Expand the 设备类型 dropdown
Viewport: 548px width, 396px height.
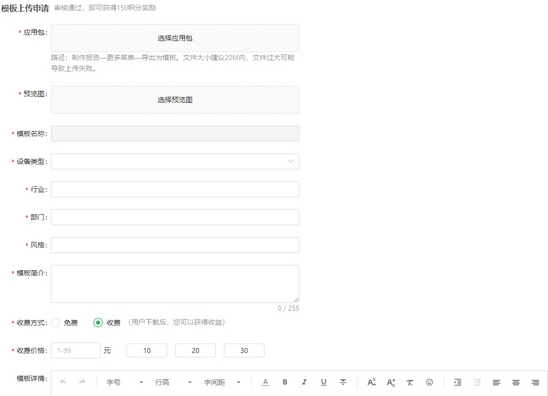tap(175, 161)
